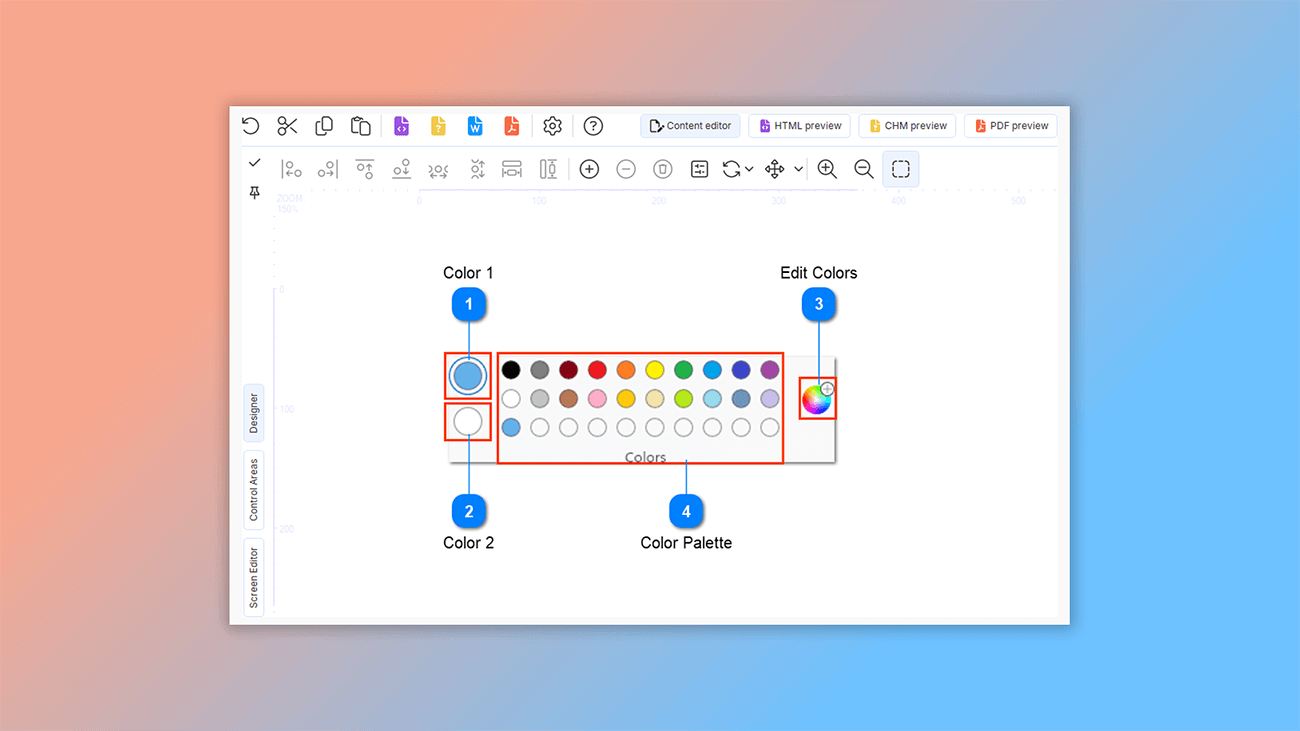1300x731 pixels.
Task: Open the move tool dropdown chevron
Action: click(798, 169)
